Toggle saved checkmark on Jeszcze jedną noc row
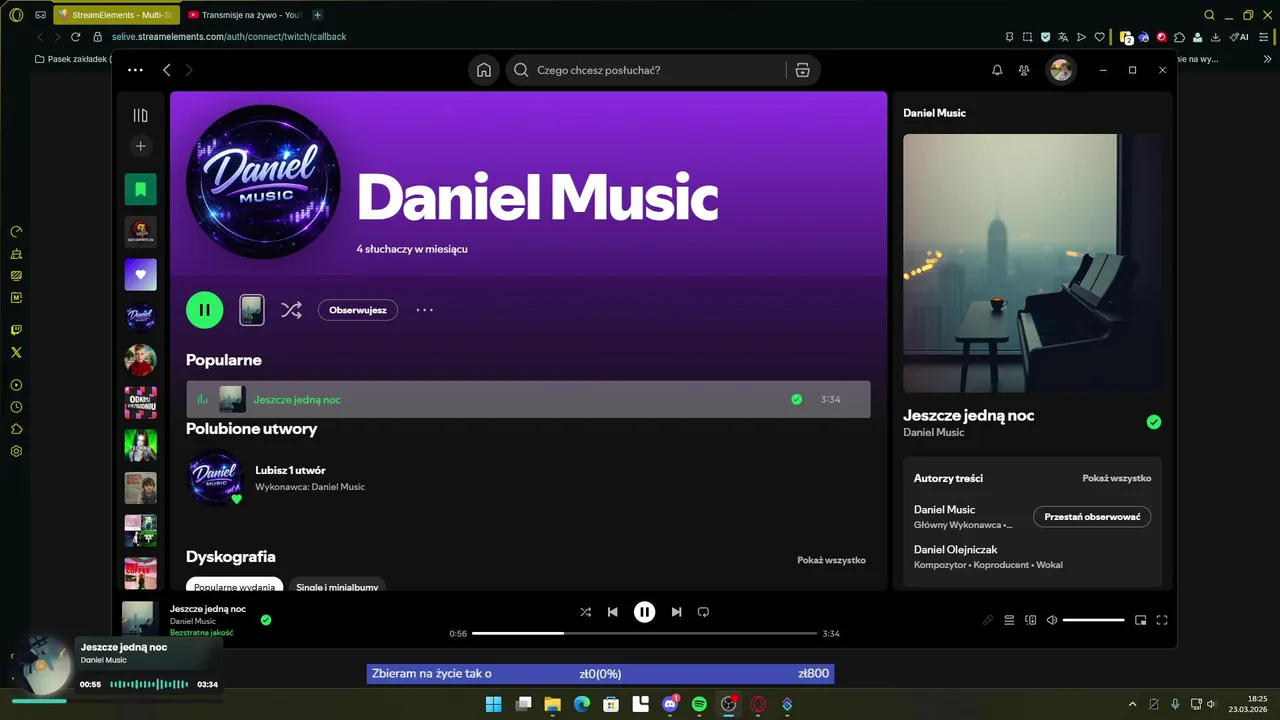This screenshot has width=1280, height=720. pos(797,399)
